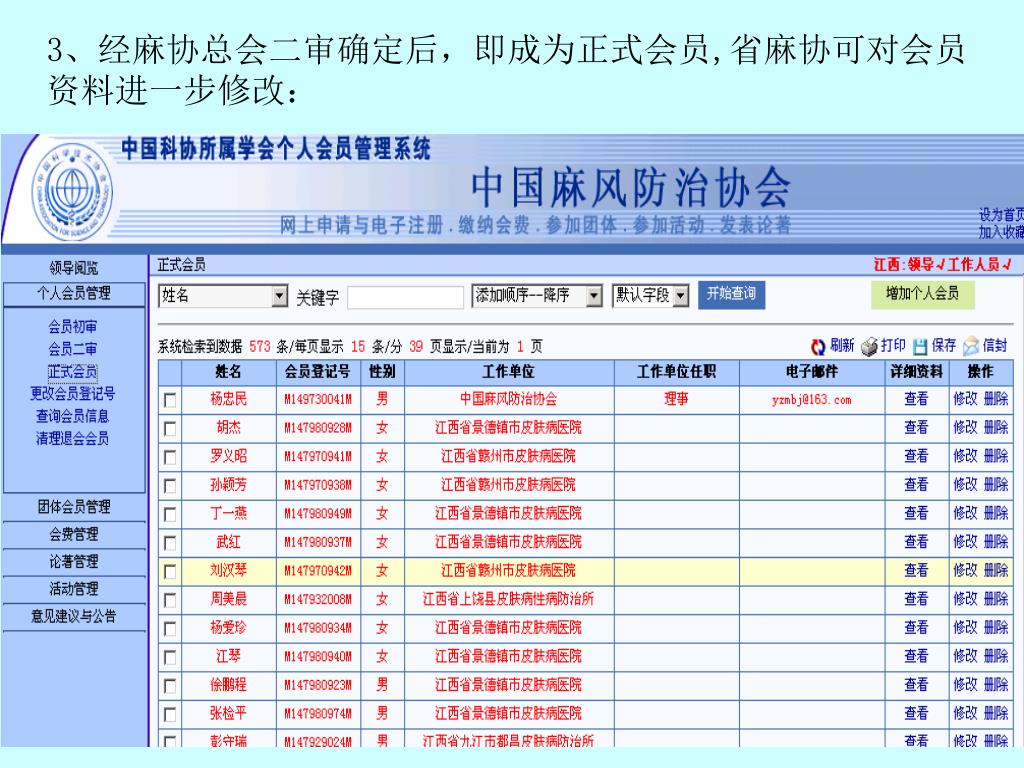Viewport: 1024px width, 768px height.
Task: Tick the checkbox for 江琴
Action: 170,657
